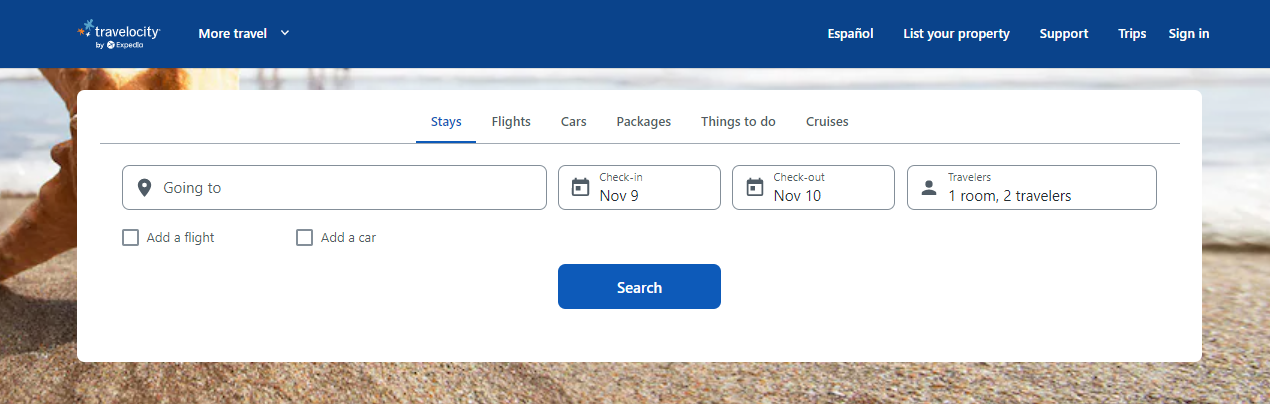
Task: Click the Travelers person icon
Action: click(929, 188)
